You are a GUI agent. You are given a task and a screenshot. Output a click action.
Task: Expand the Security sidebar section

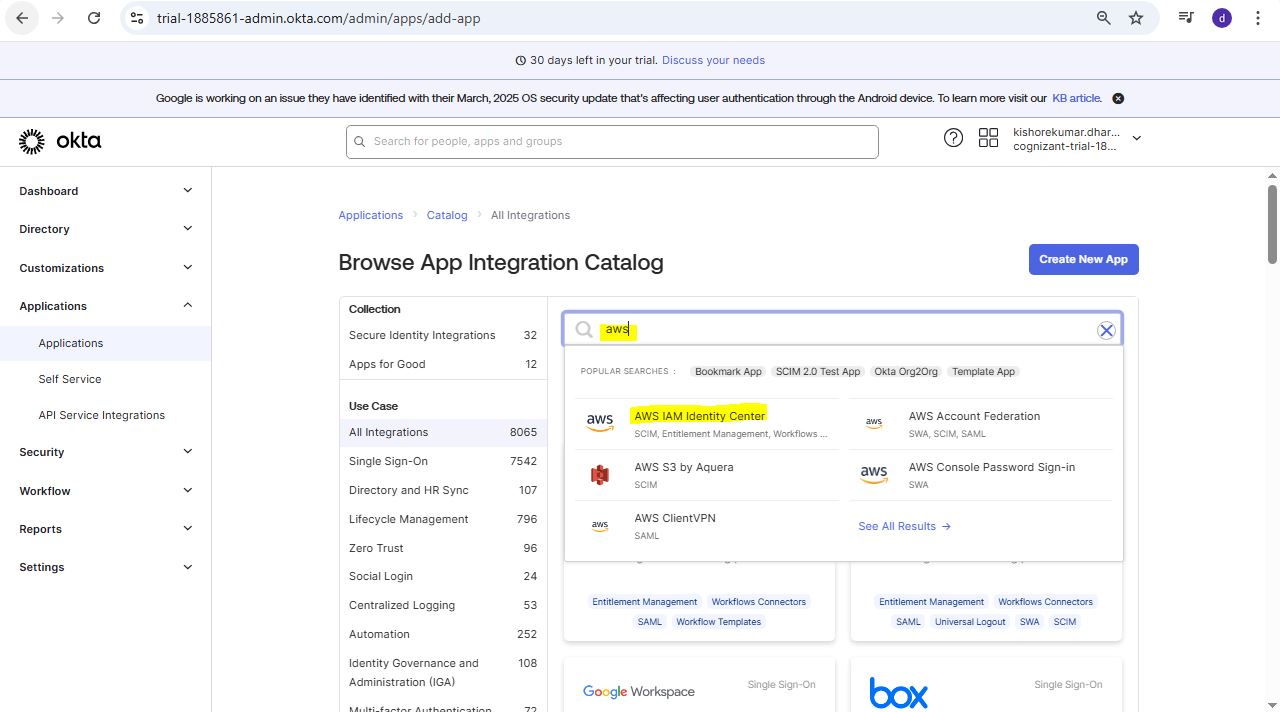pyautogui.click(x=187, y=452)
